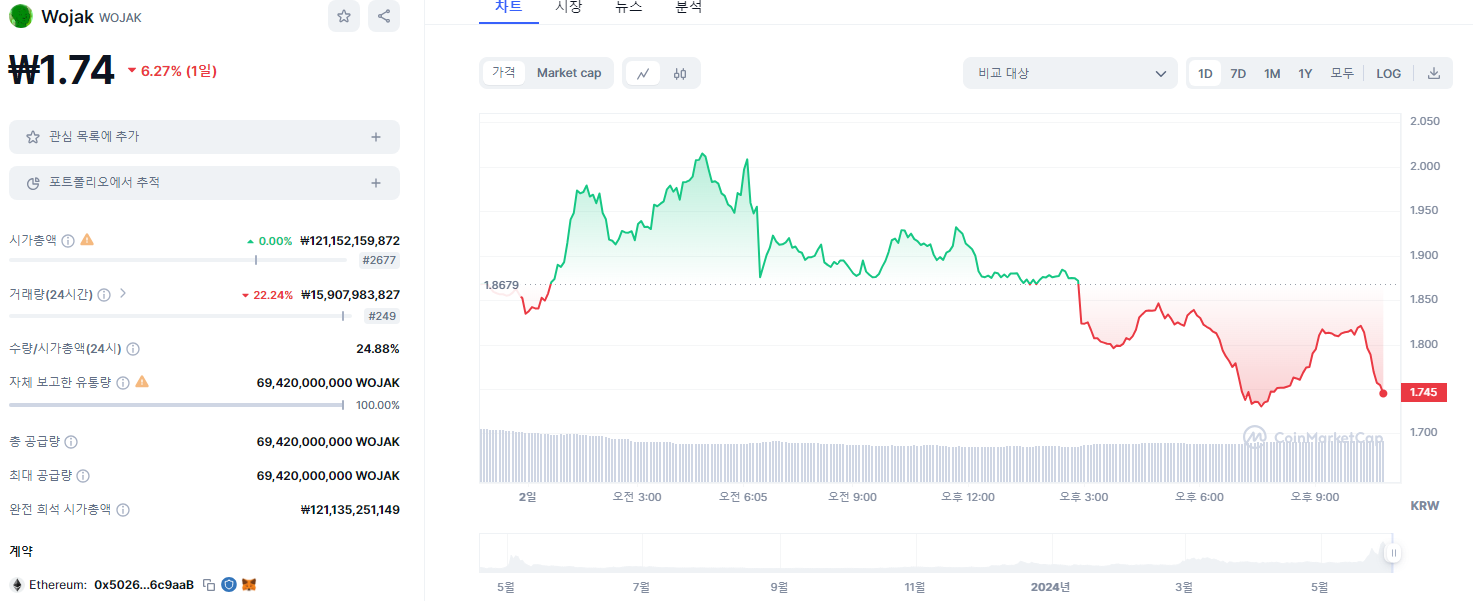Image resolution: width=1473 pixels, height=601 pixels.
Task: Select the 가격 chart toggle
Action: pos(504,73)
